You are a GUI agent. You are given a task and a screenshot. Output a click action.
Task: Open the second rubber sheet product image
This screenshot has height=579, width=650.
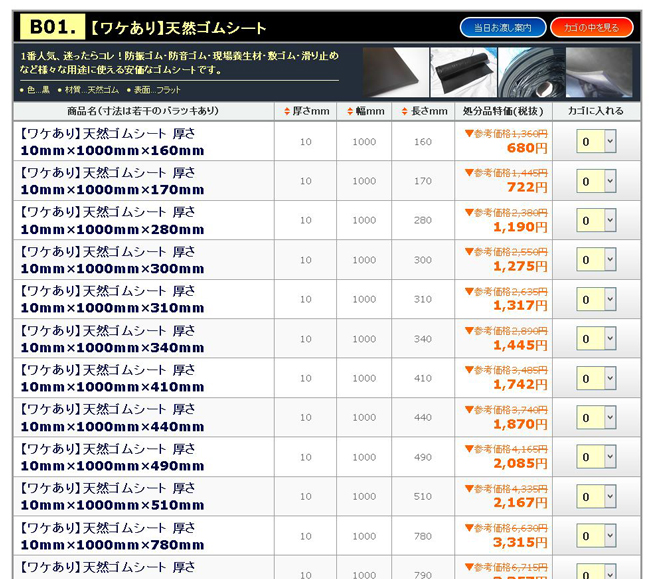463,72
